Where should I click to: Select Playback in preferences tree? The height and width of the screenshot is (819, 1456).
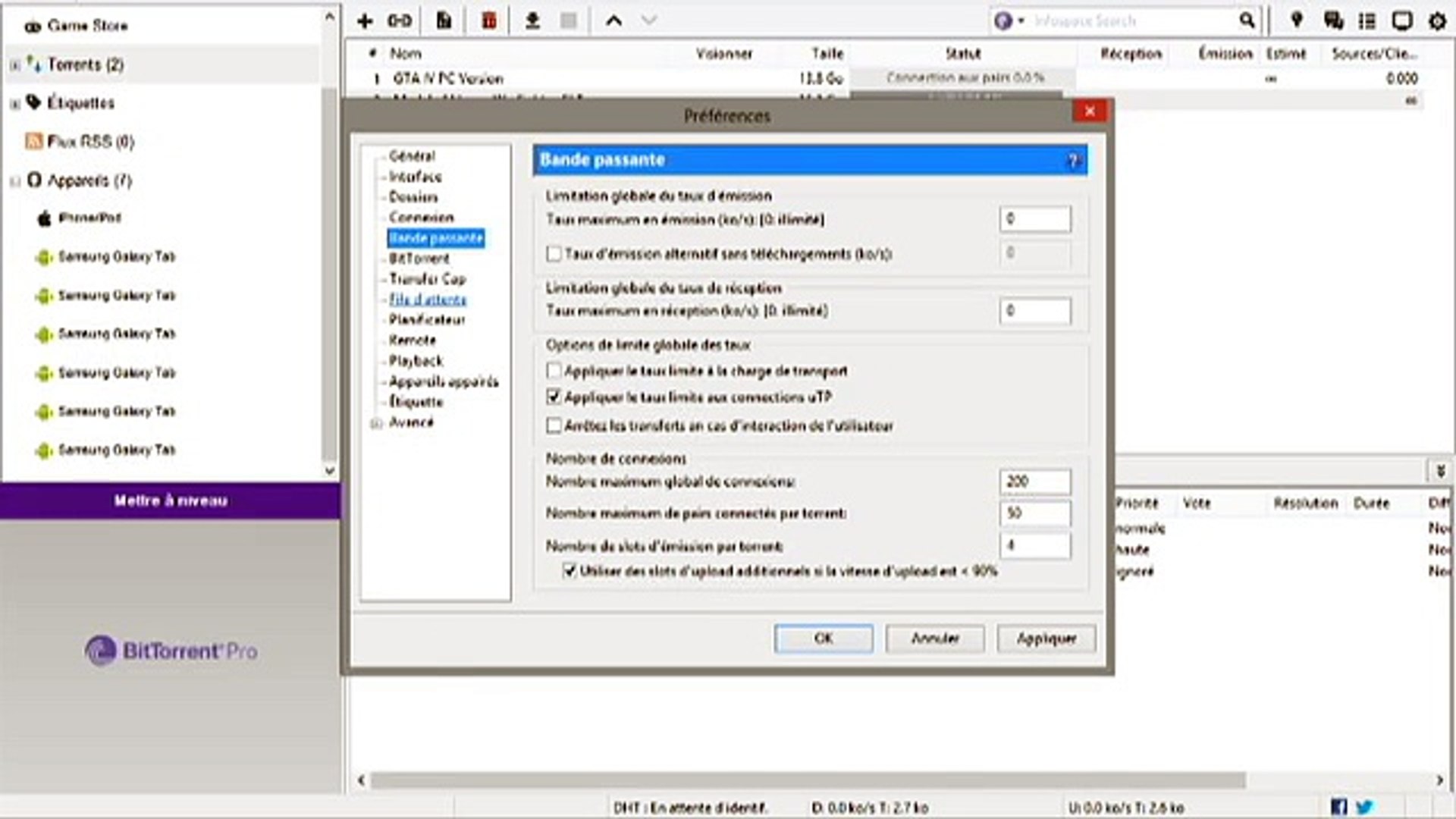point(416,361)
